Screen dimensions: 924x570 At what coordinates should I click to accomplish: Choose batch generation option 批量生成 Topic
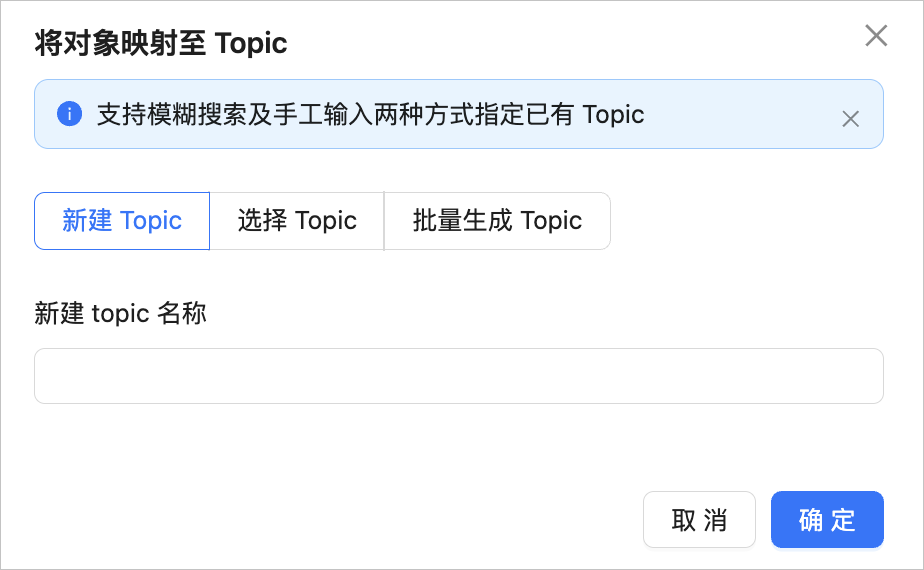pos(497,221)
